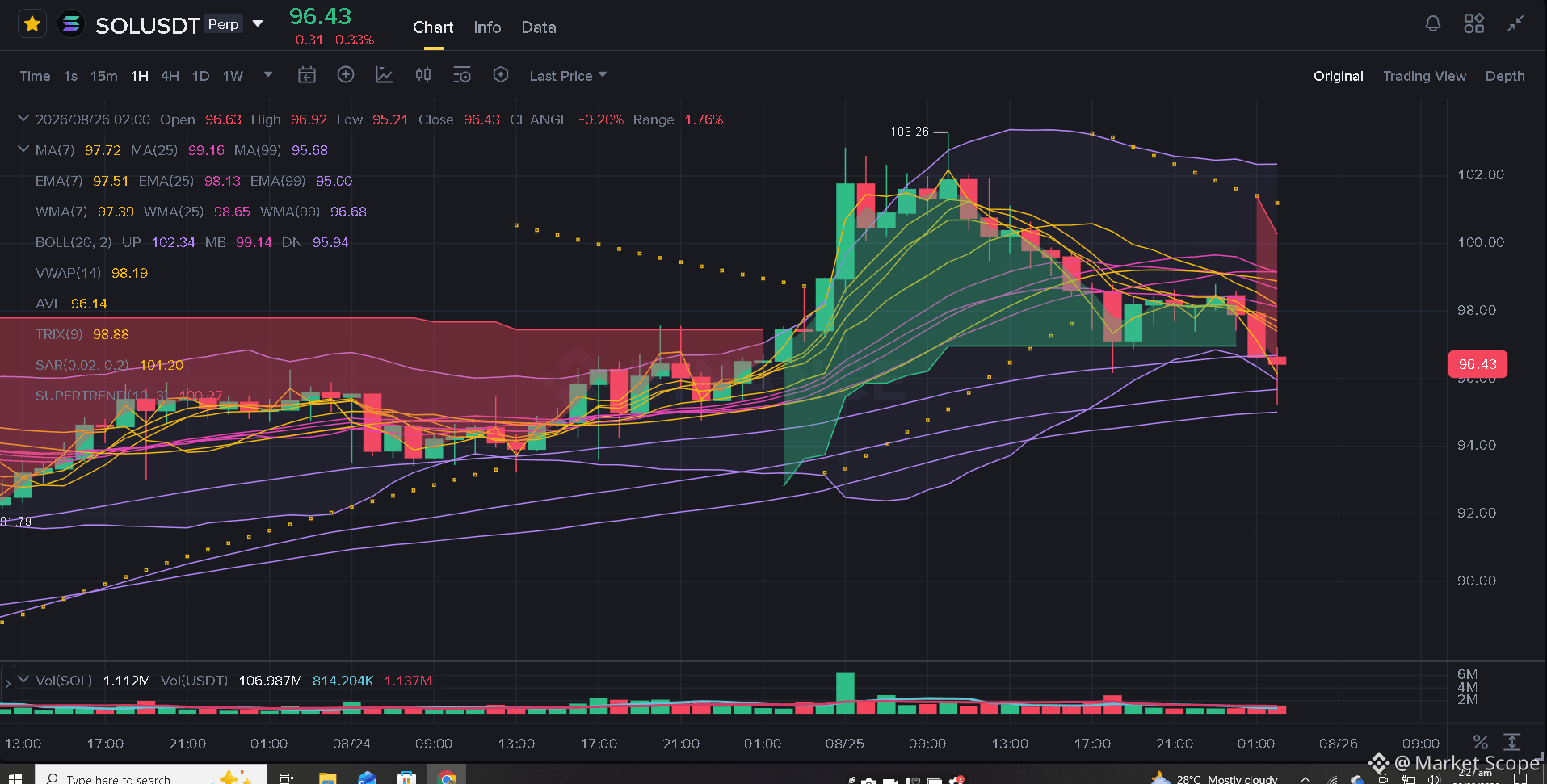The image size is (1547, 784).
Task: Open the Data tab
Action: pyautogui.click(x=539, y=27)
